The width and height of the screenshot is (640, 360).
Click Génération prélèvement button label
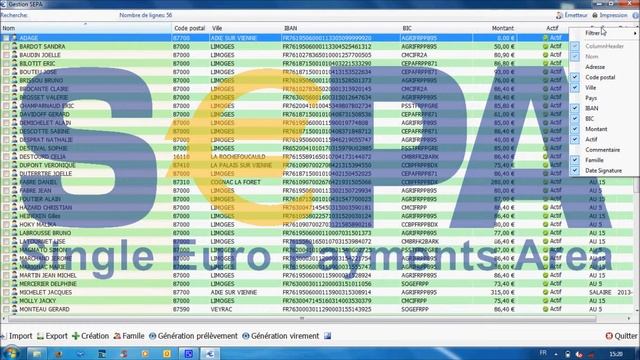tap(198, 336)
